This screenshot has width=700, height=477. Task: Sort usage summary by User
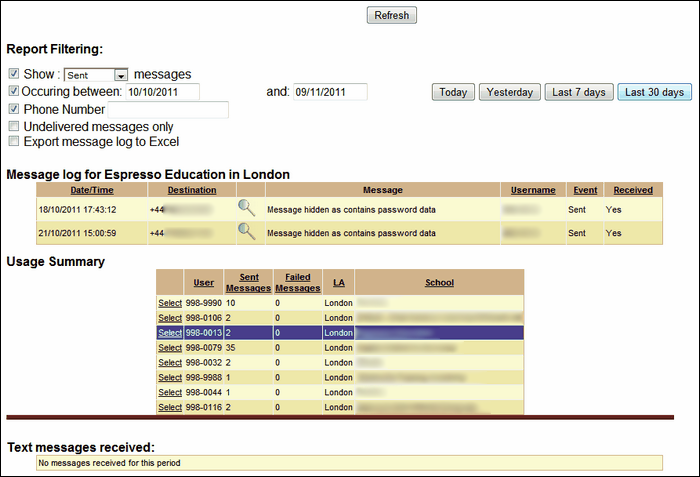(x=204, y=283)
